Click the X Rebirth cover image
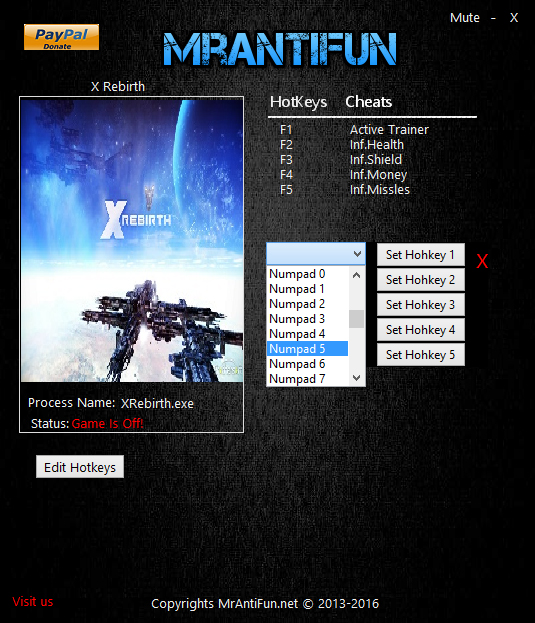This screenshot has width=535, height=623. tap(132, 240)
